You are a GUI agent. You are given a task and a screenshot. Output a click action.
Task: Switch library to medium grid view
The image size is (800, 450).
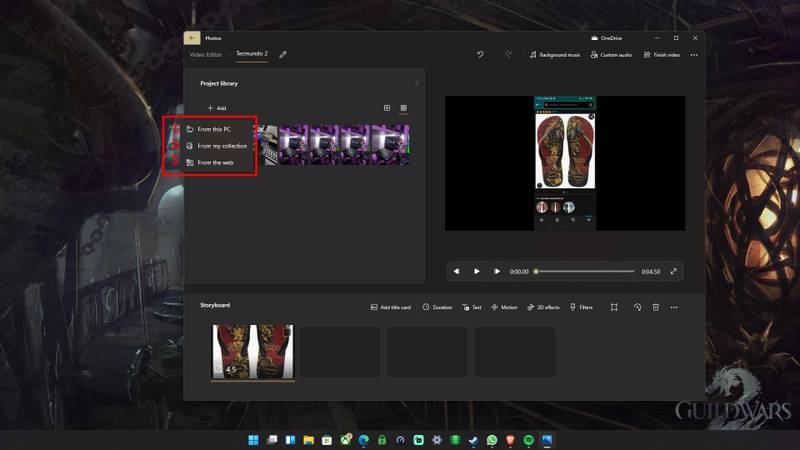387,108
